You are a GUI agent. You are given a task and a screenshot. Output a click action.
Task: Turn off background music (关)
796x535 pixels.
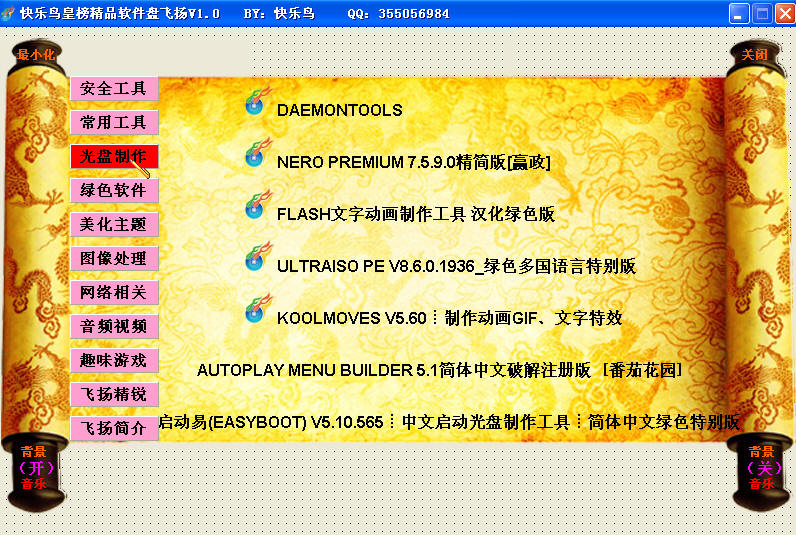[762, 467]
